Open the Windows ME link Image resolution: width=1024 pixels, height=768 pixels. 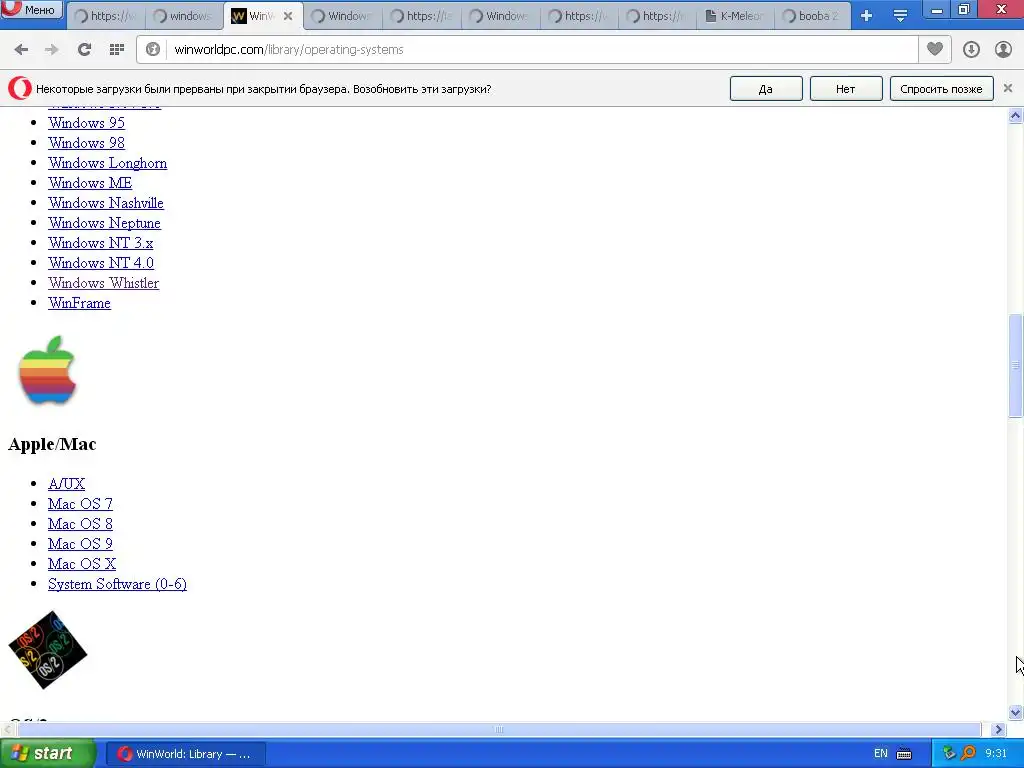pos(90,183)
